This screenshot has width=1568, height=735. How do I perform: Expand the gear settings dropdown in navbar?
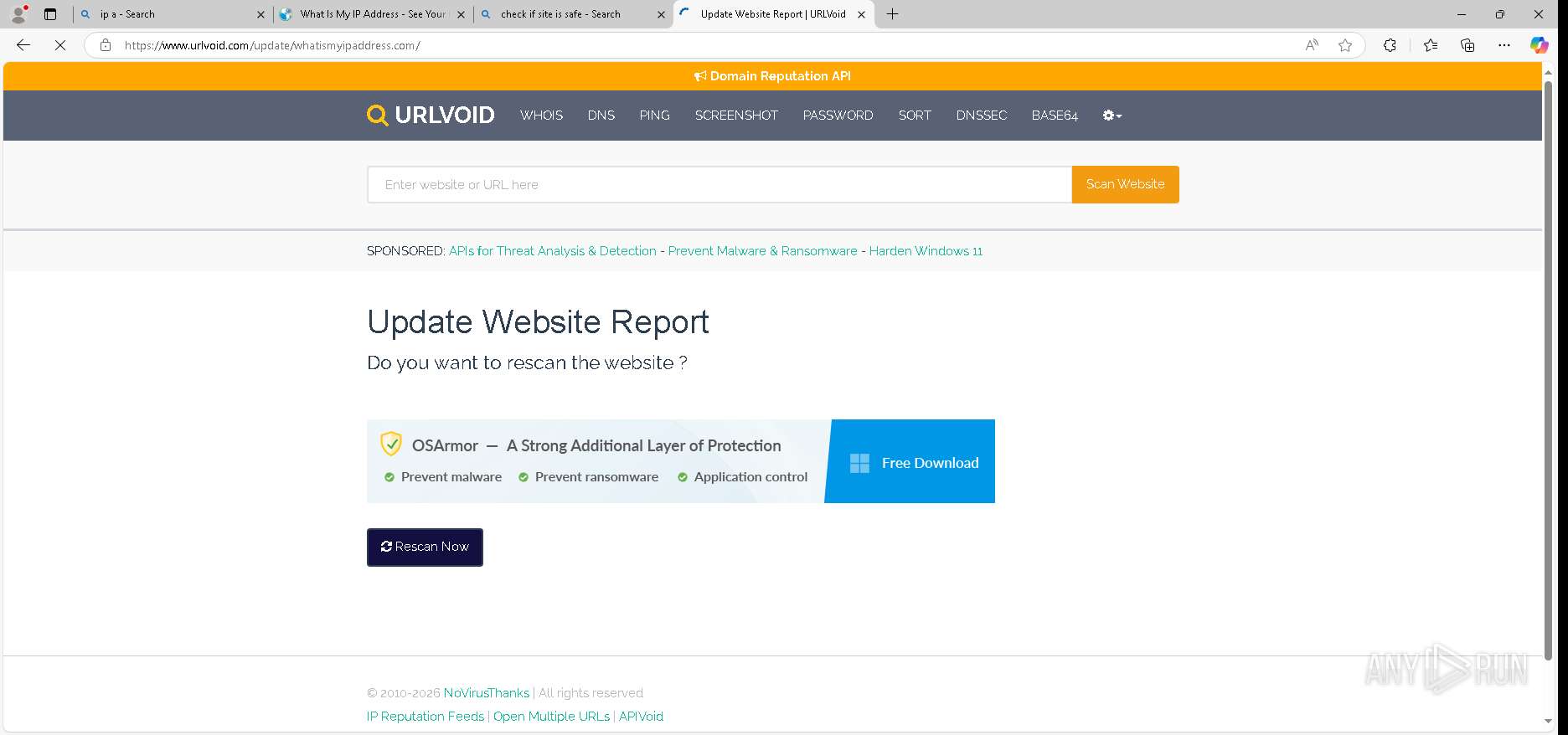point(1112,116)
